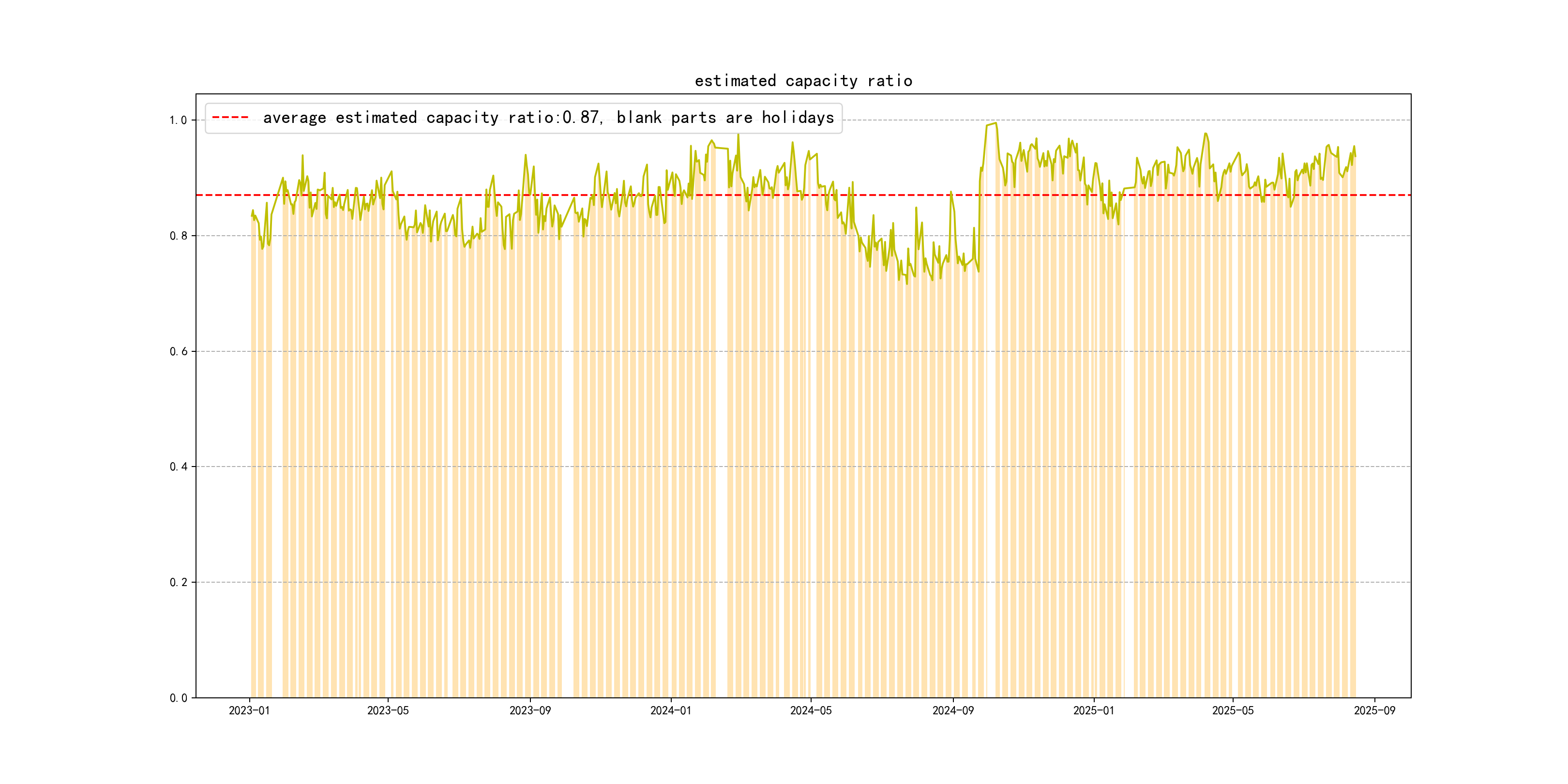Screen dimensions: 1568x784
Task: Click the 1.0 y-axis tick label
Action: point(178,121)
